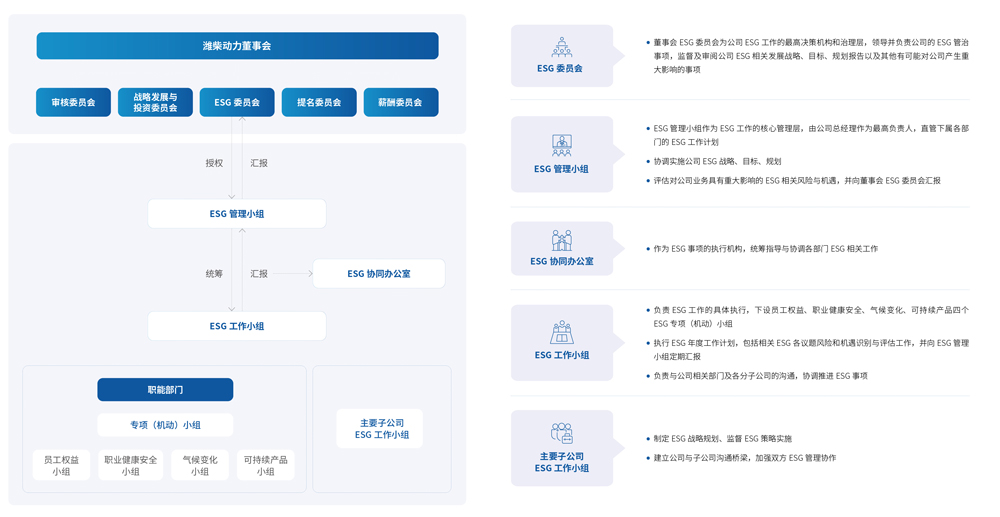Select the blue ESG 委员会 box
1000x517 pixels.
click(x=237, y=102)
